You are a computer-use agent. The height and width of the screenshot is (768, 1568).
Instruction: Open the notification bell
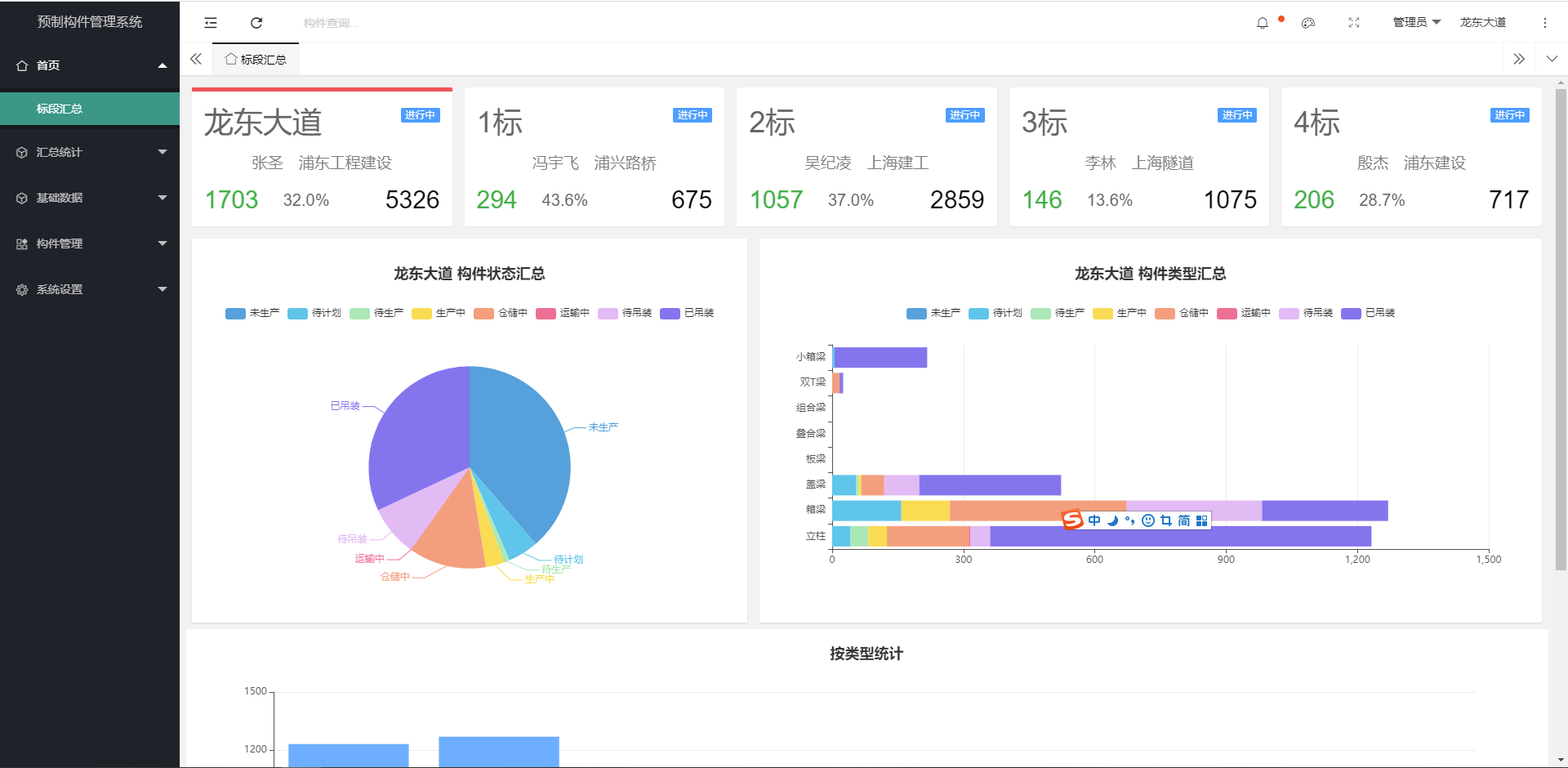coord(1262,23)
